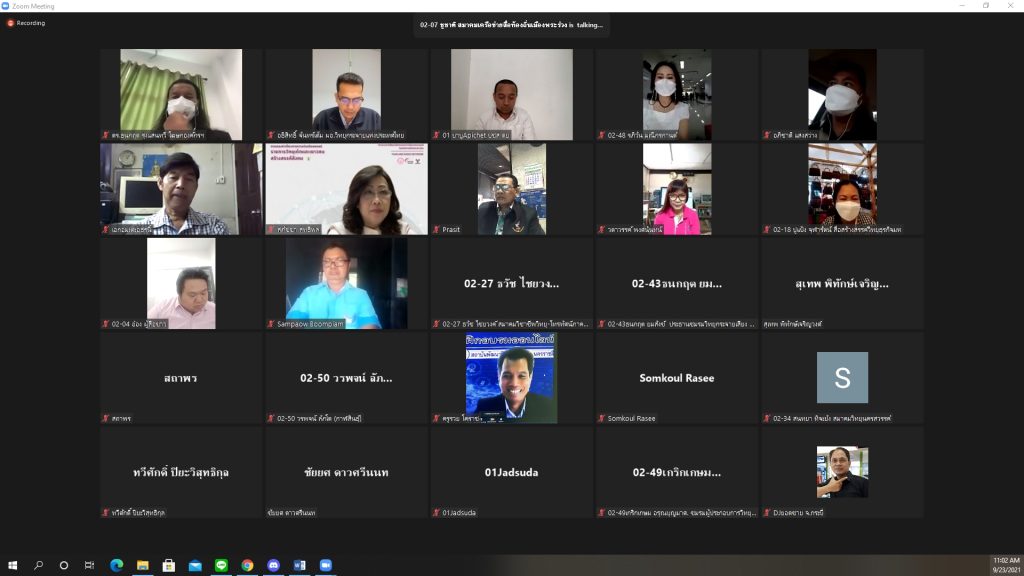Open the Microsoft Store taskbar icon
Viewport: 1024px width, 576px height.
tap(169, 565)
